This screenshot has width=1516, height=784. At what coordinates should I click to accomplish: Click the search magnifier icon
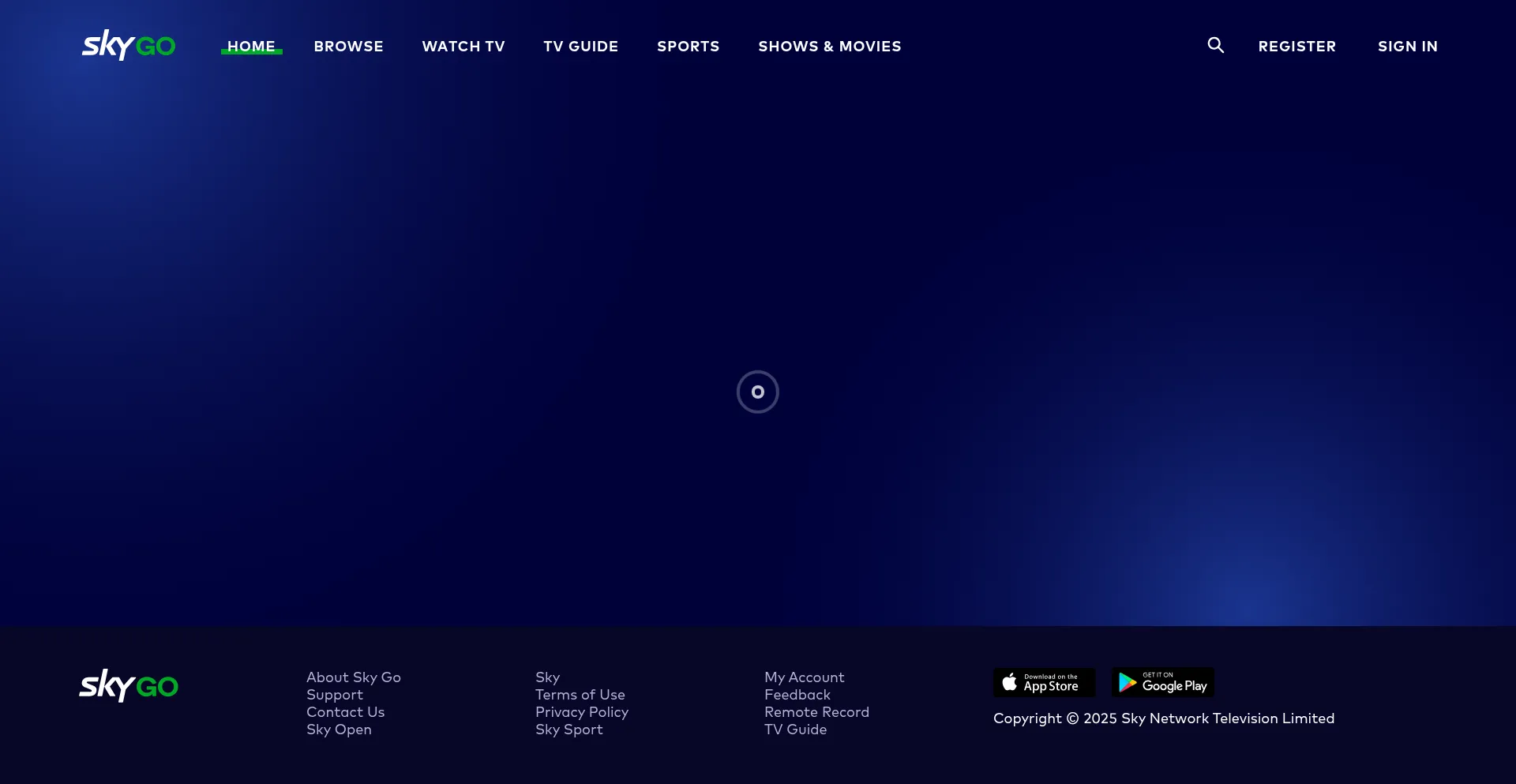1215,46
